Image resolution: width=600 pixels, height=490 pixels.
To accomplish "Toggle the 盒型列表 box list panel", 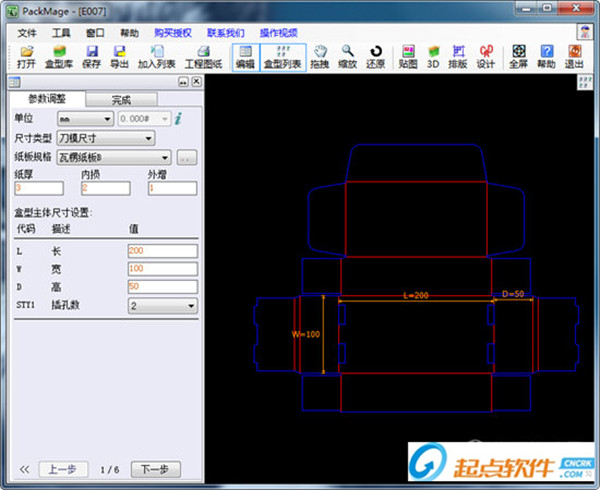I will click(282, 56).
